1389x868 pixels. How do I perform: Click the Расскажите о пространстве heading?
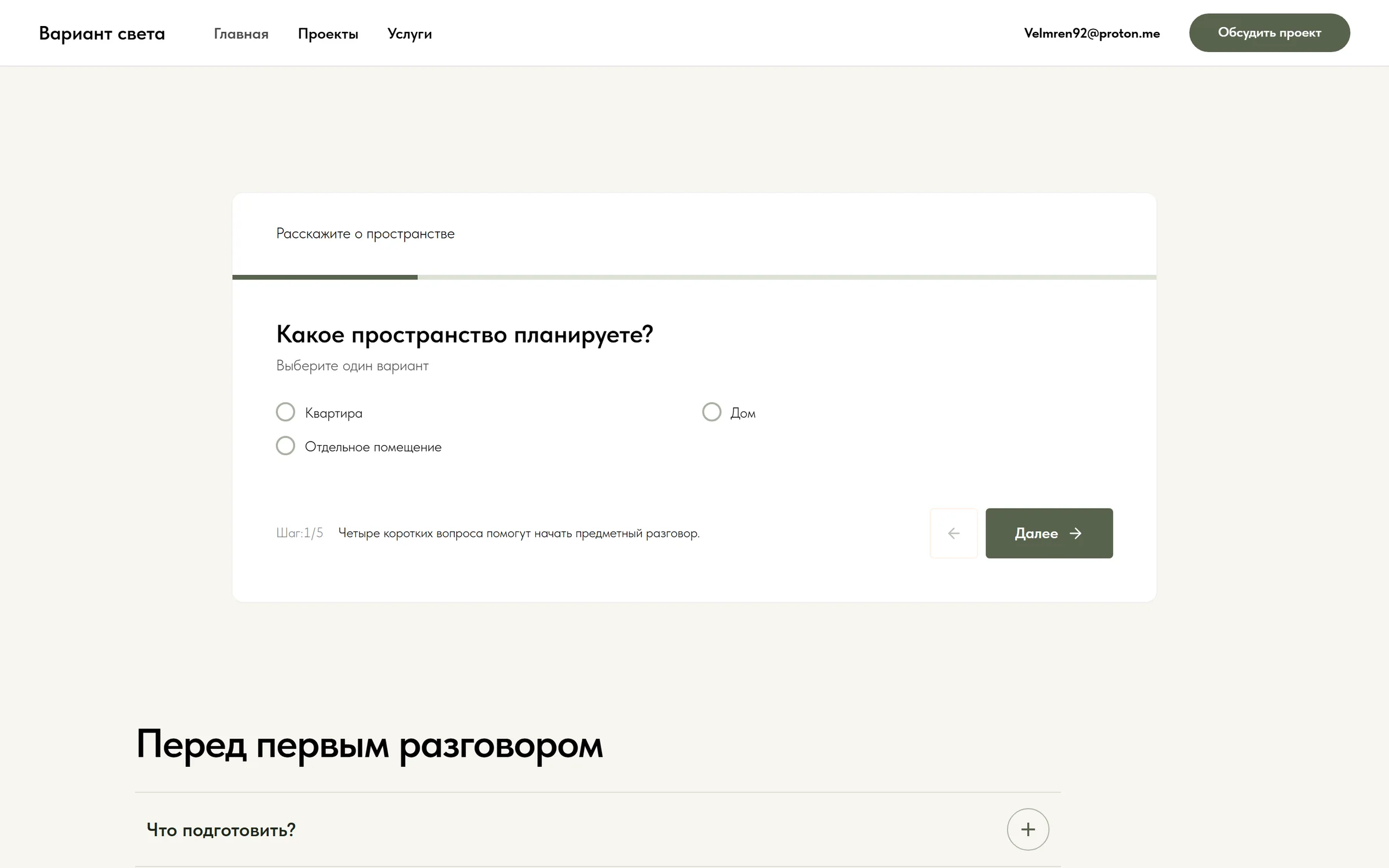tap(365, 234)
